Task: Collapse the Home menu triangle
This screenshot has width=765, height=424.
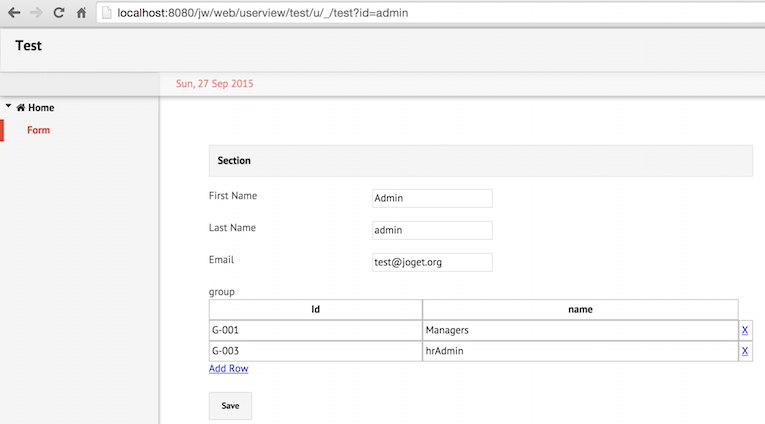Action: coord(8,106)
